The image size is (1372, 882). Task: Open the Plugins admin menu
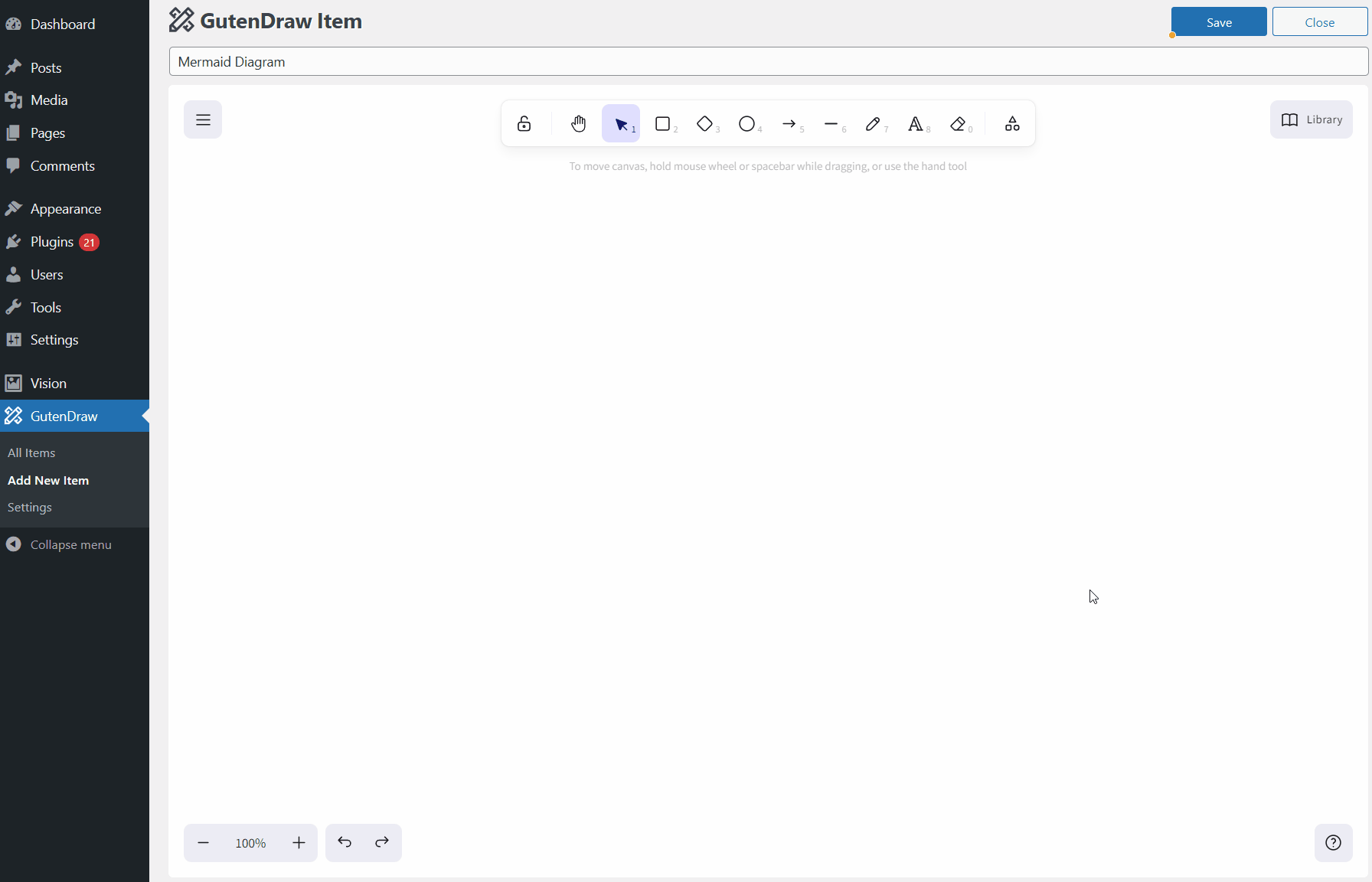pos(52,242)
